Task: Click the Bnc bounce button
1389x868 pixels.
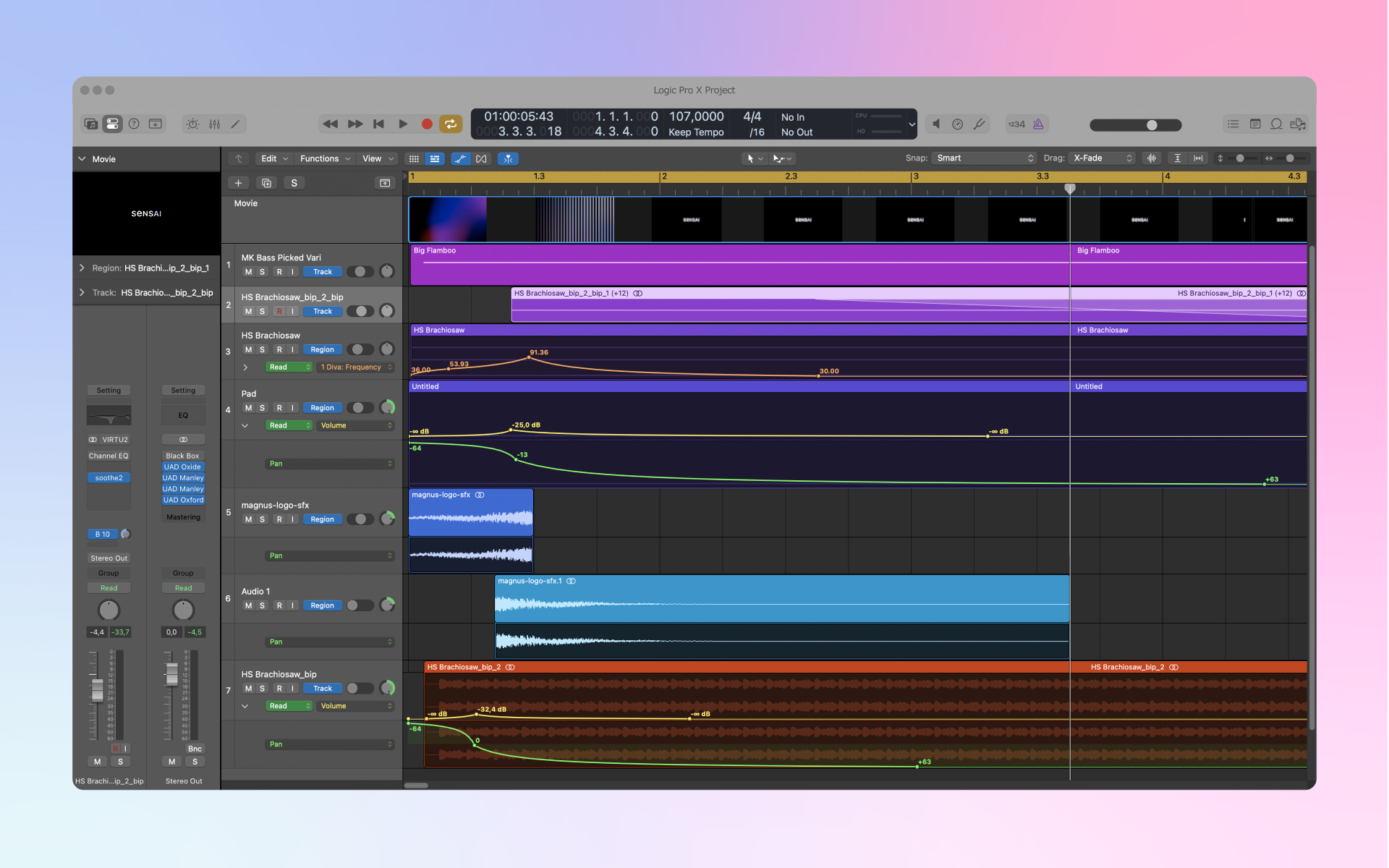Action: click(195, 749)
